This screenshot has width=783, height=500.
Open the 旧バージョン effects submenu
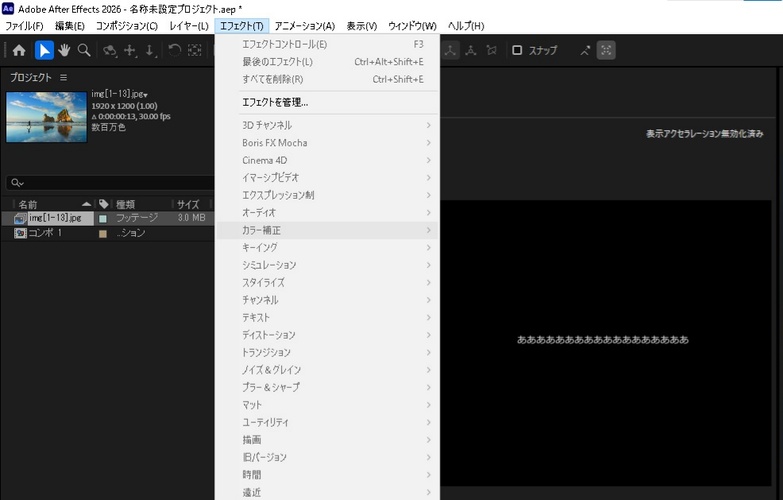(327, 458)
